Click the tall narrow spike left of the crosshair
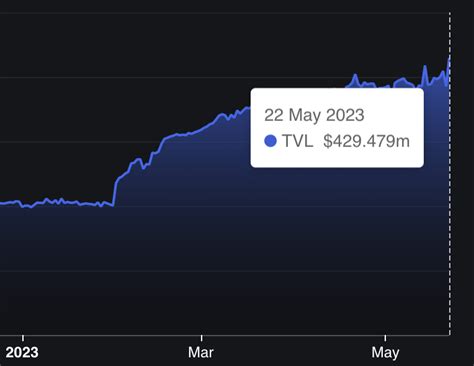The height and width of the screenshot is (366, 474). [x=425, y=75]
